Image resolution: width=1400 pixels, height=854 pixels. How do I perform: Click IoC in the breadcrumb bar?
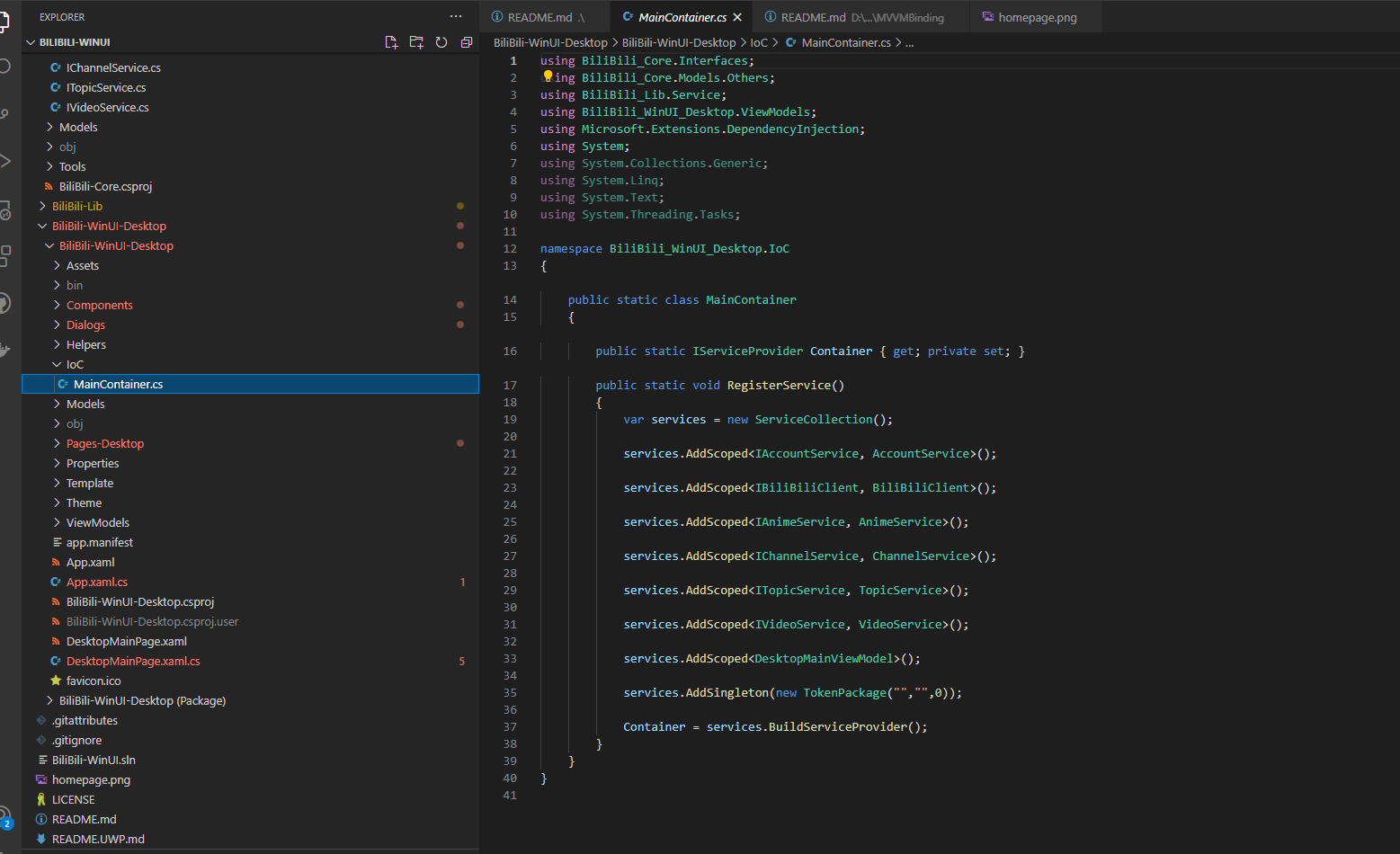click(x=759, y=42)
